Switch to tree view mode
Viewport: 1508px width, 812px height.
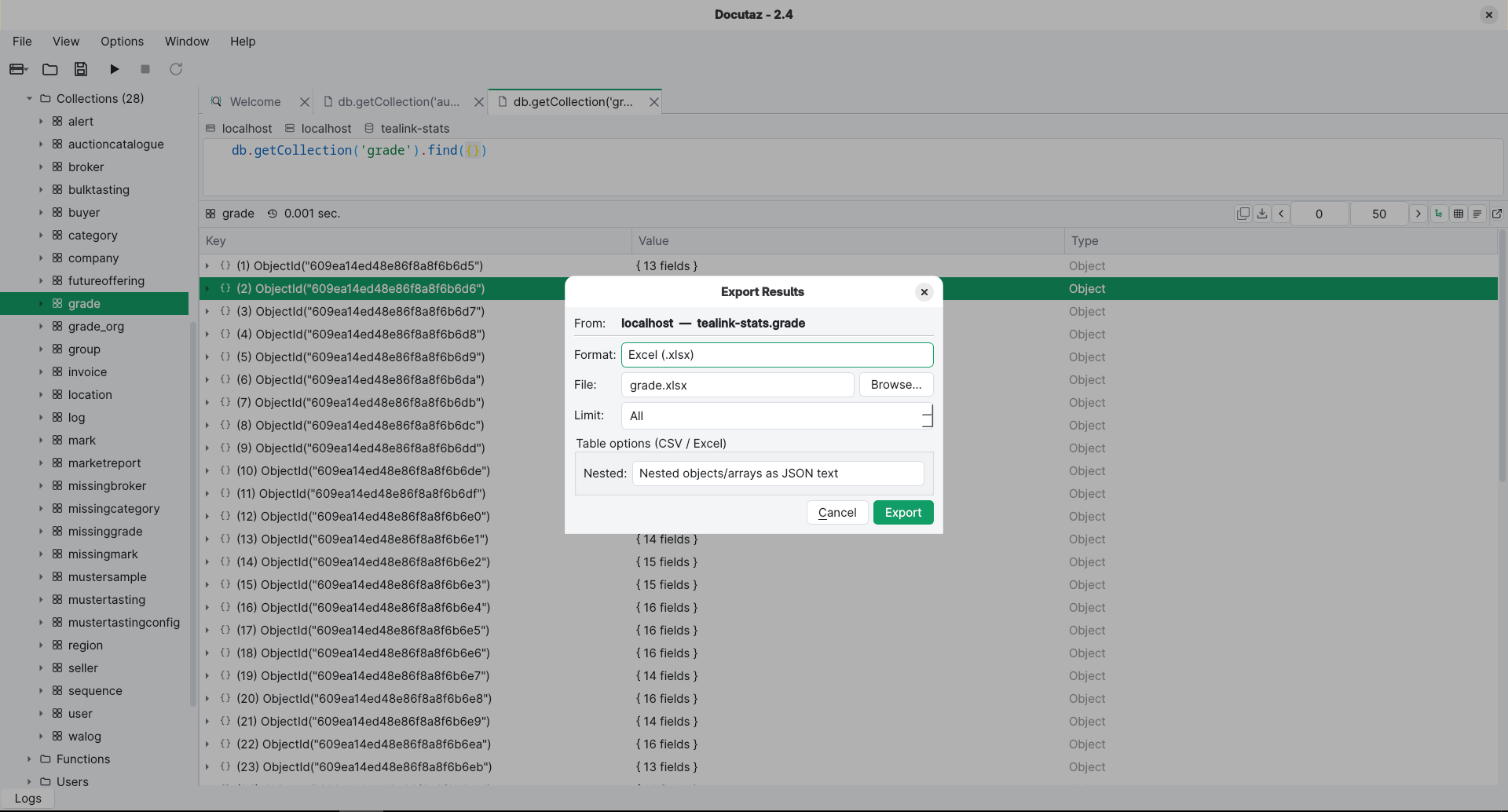click(x=1439, y=214)
